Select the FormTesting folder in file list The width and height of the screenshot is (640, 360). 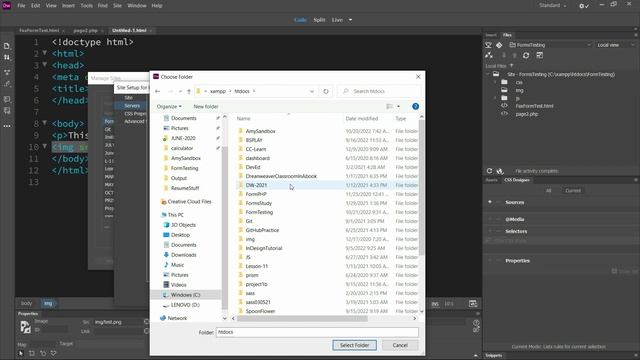259,212
